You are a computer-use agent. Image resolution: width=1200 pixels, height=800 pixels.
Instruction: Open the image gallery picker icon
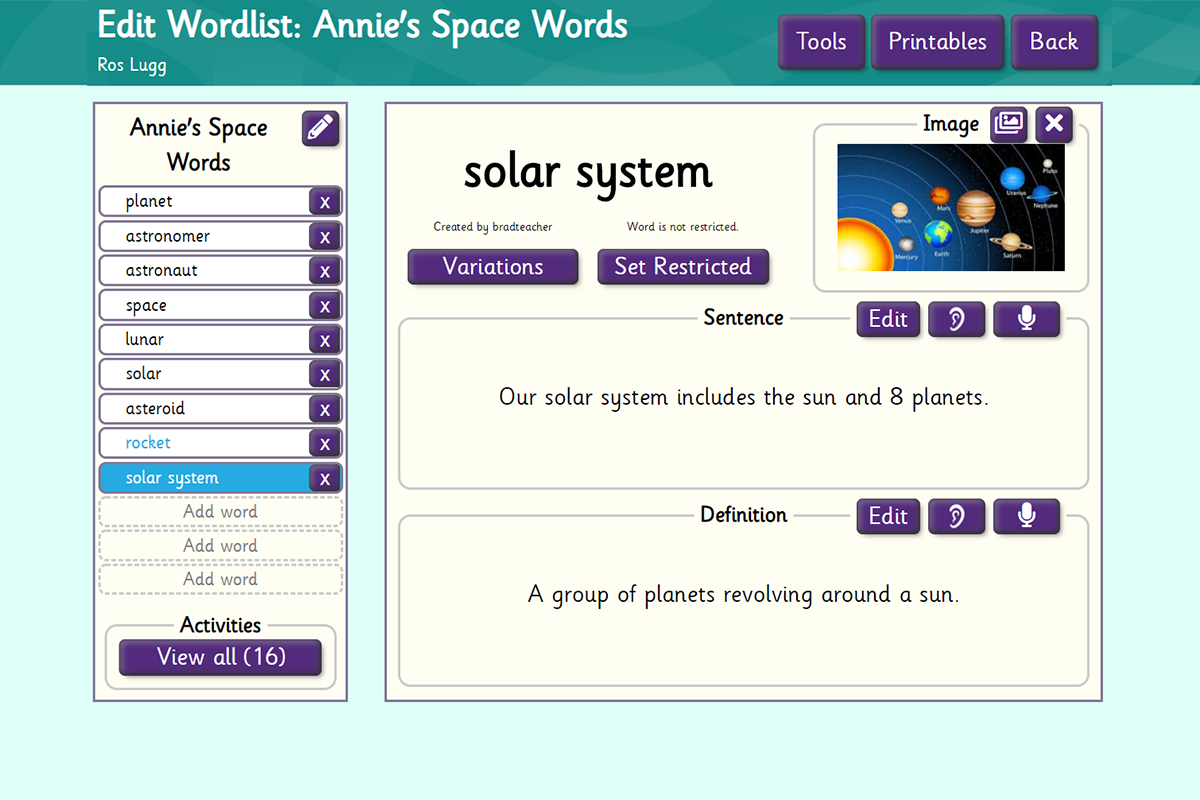1009,124
